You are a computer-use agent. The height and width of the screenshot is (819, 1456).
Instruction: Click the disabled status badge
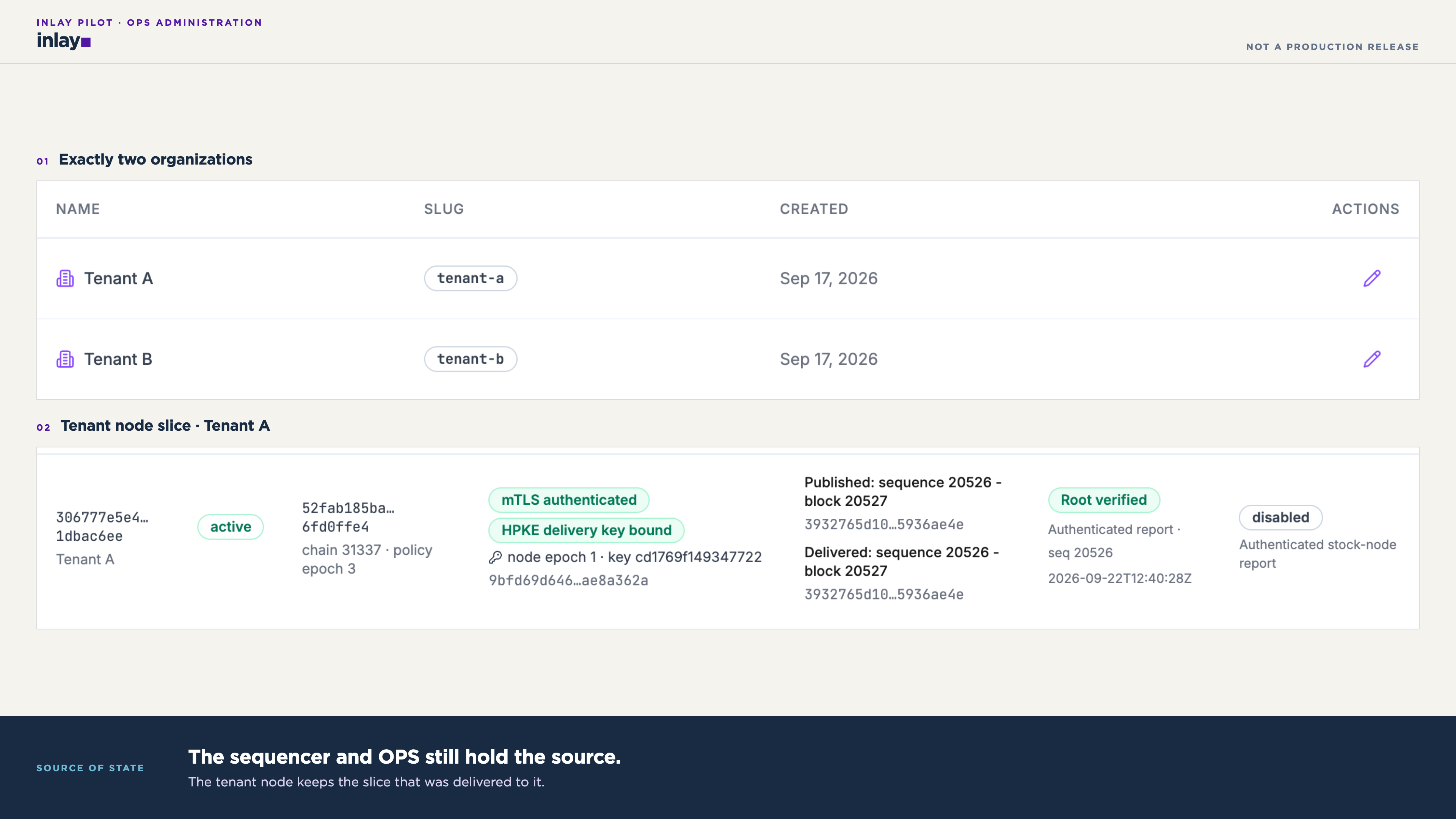(1280, 518)
